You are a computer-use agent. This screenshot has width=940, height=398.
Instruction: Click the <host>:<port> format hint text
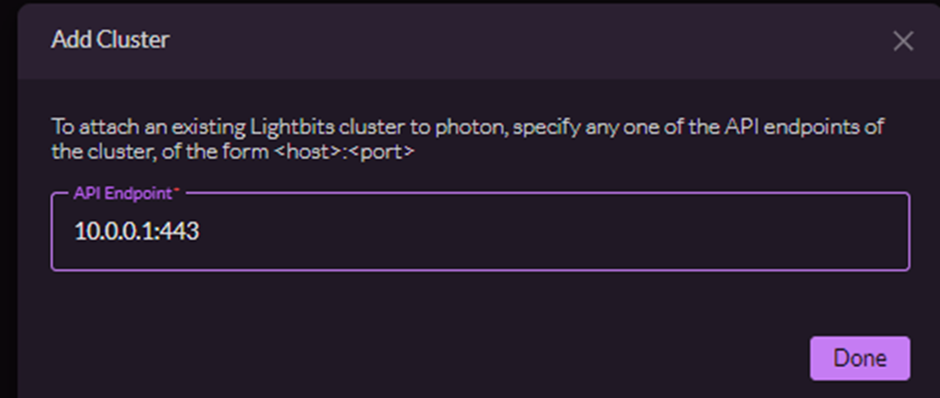[x=344, y=151]
